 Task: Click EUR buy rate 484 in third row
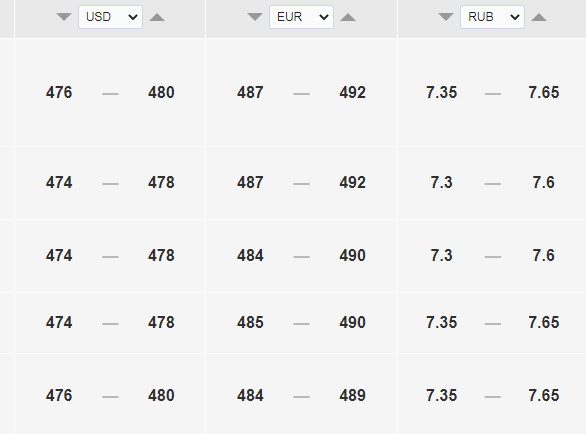(x=250, y=255)
